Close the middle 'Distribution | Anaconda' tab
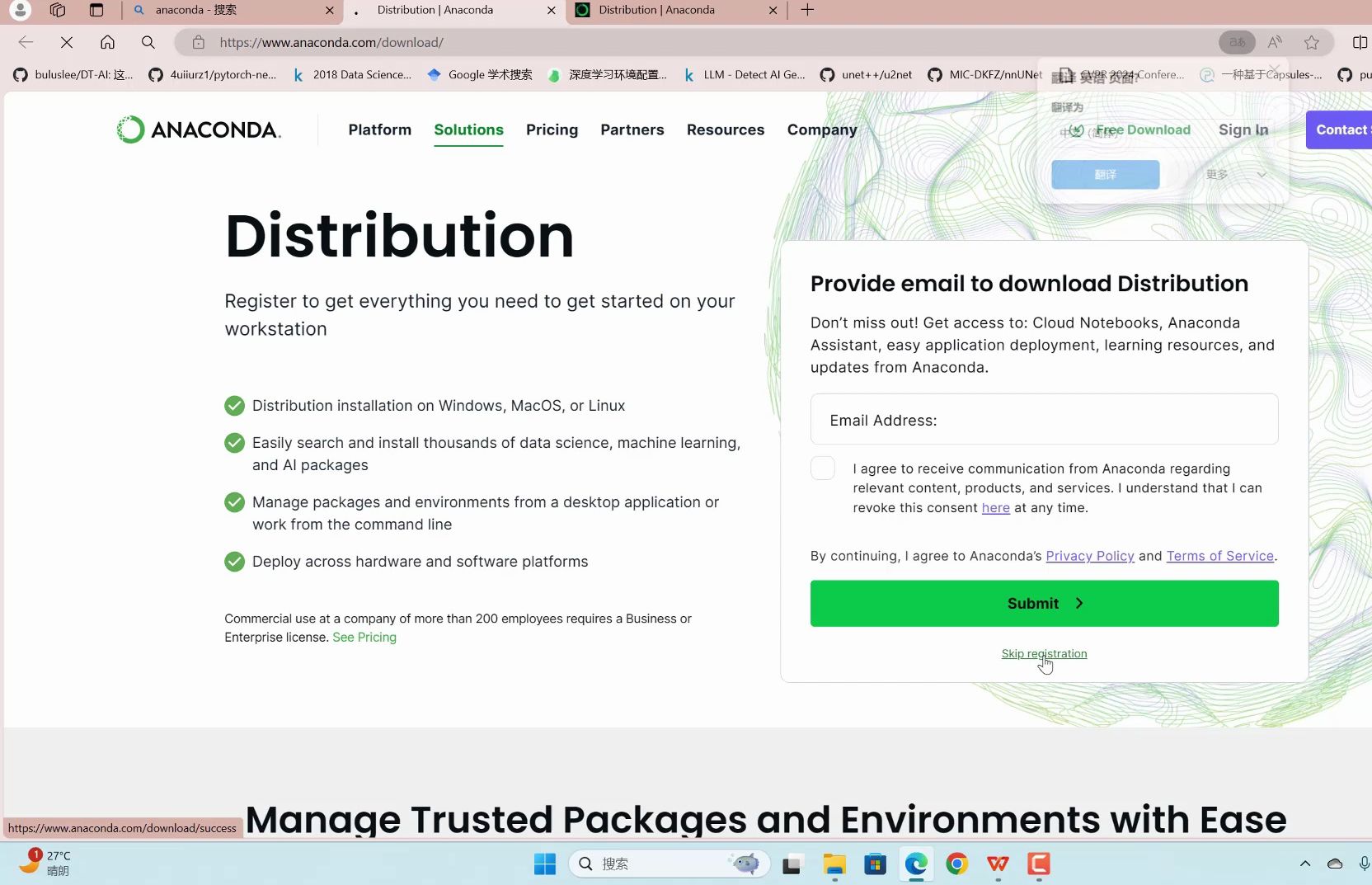1372x885 pixels. coord(552,11)
